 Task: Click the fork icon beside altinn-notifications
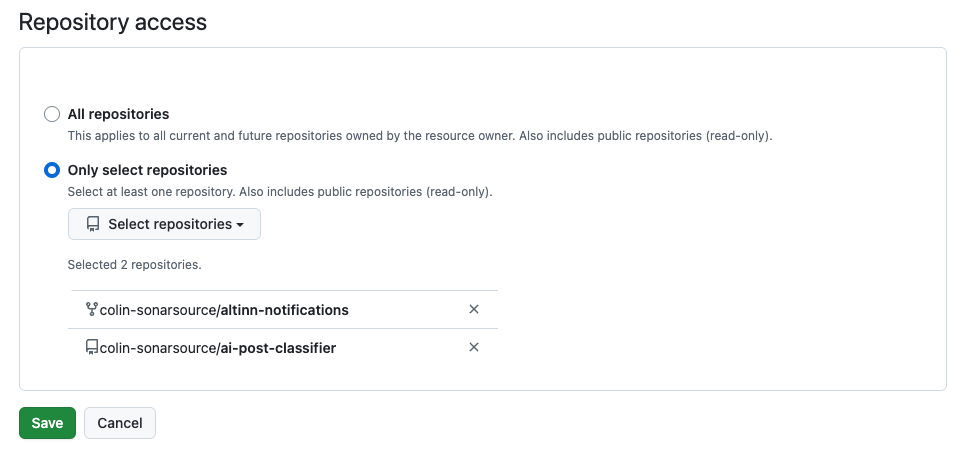[92, 310]
